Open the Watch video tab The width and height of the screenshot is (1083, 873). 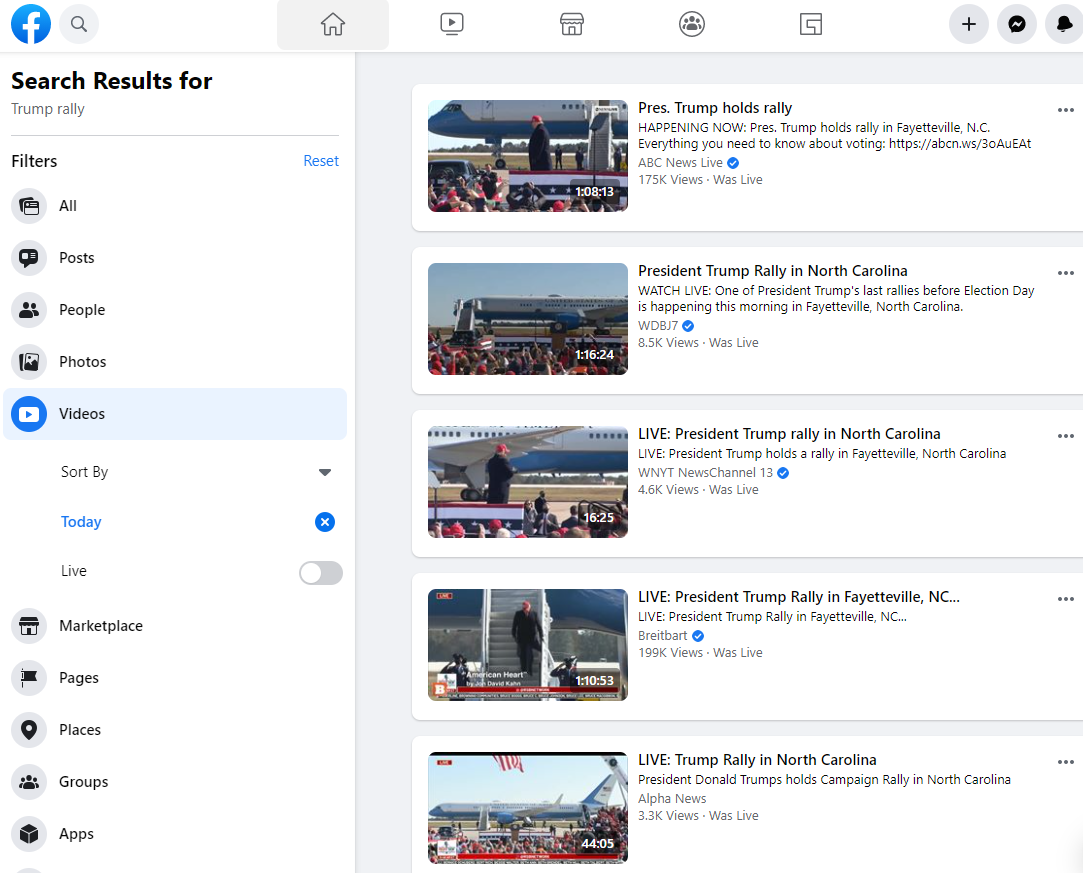[452, 25]
